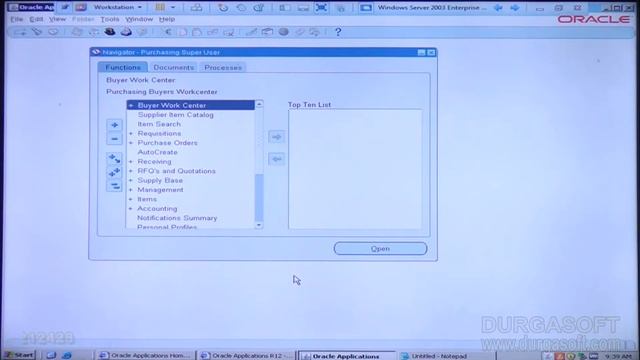Click the Paste toolbar icon

(197, 32)
